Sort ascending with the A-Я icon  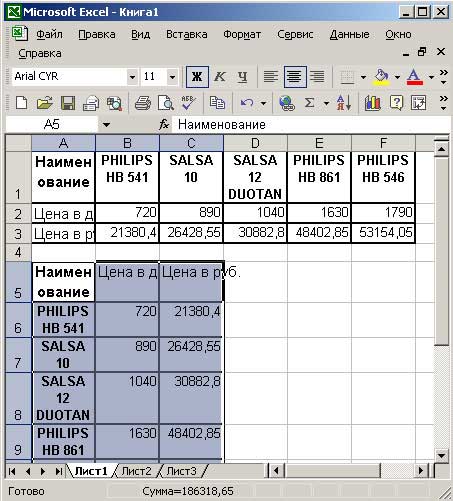(x=344, y=103)
